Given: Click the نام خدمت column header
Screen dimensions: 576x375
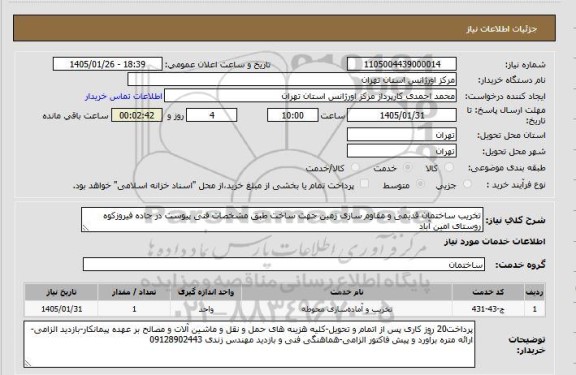Looking at the screenshot, I should (x=347, y=292).
